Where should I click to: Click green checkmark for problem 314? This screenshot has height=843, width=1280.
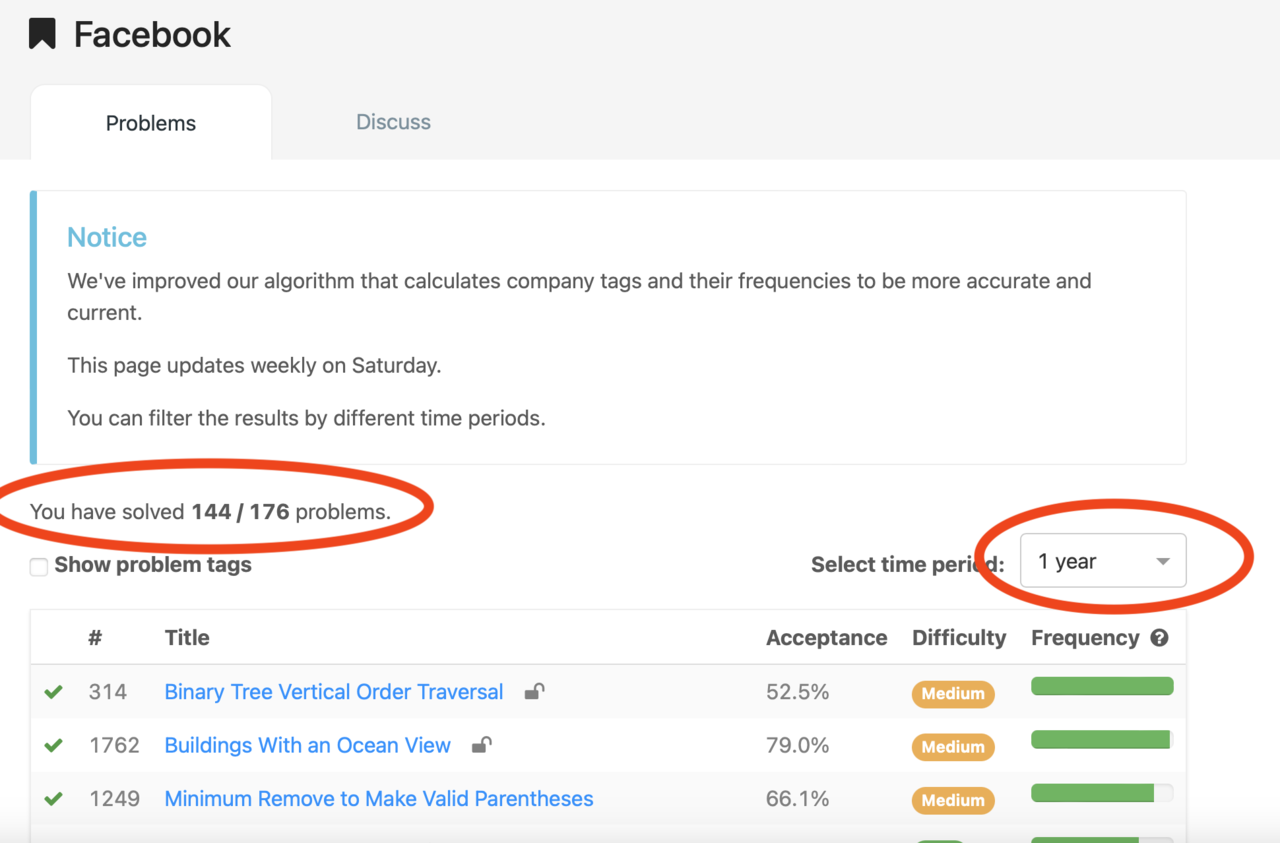click(54, 692)
